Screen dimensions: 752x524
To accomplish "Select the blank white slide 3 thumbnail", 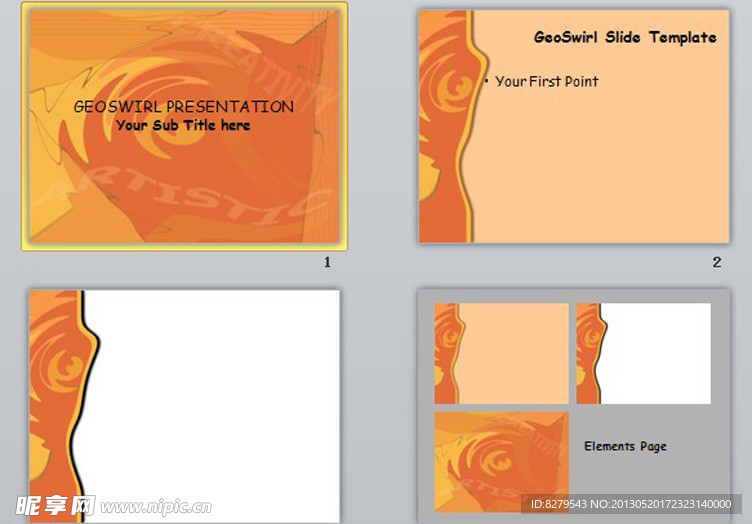I will pos(185,406).
